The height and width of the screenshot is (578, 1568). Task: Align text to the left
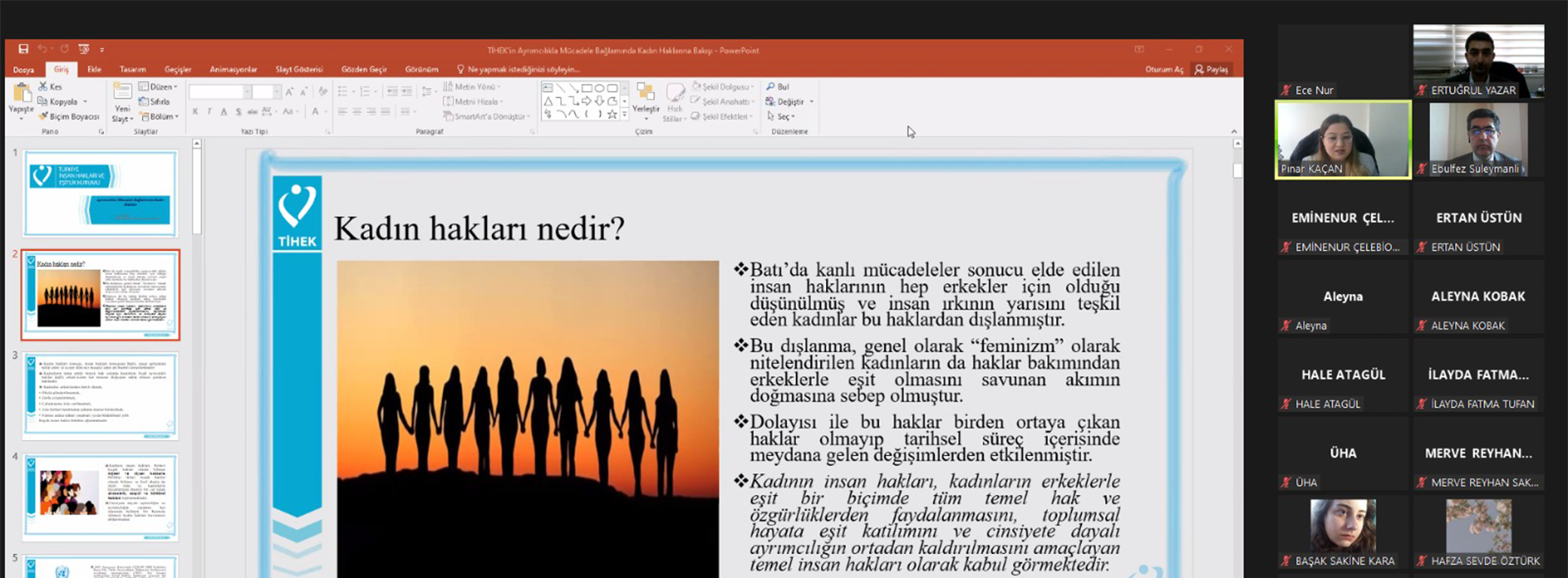[x=342, y=111]
